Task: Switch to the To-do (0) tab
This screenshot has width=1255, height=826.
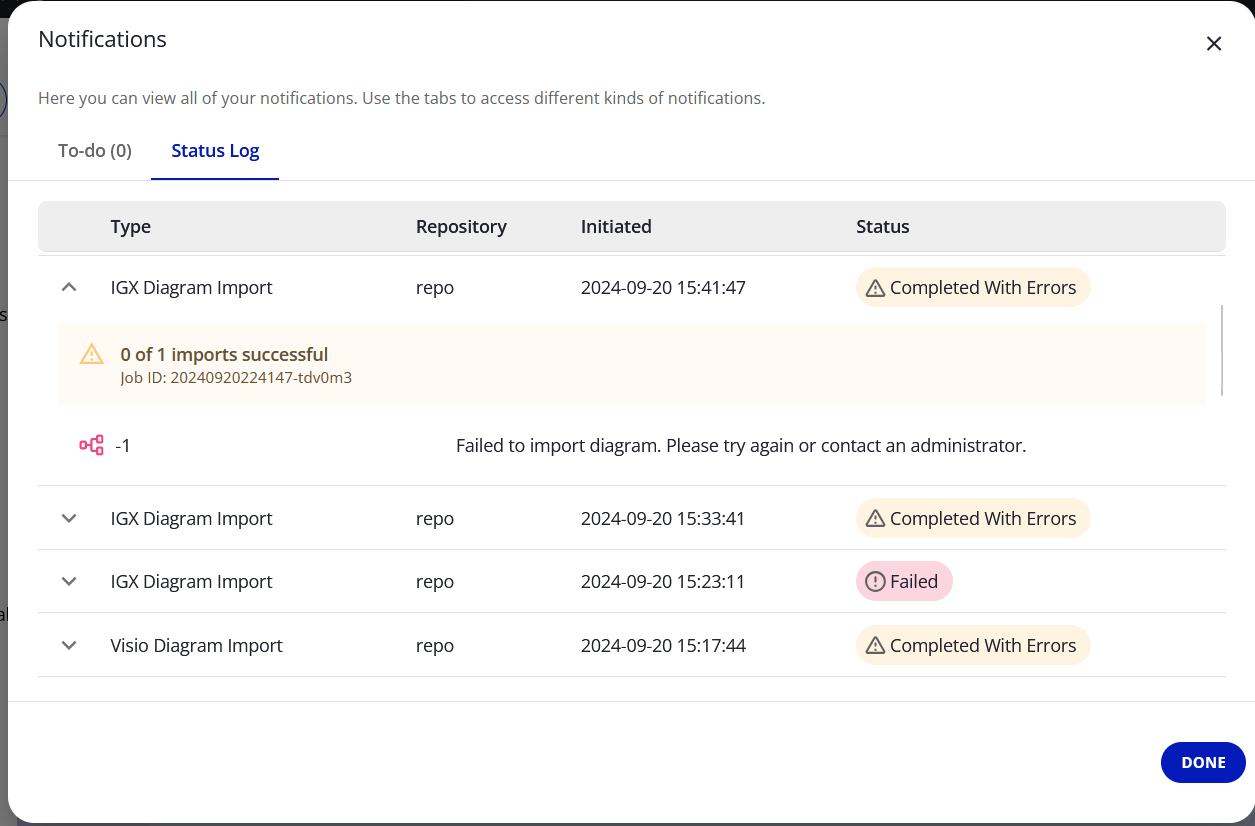Action: click(x=95, y=151)
